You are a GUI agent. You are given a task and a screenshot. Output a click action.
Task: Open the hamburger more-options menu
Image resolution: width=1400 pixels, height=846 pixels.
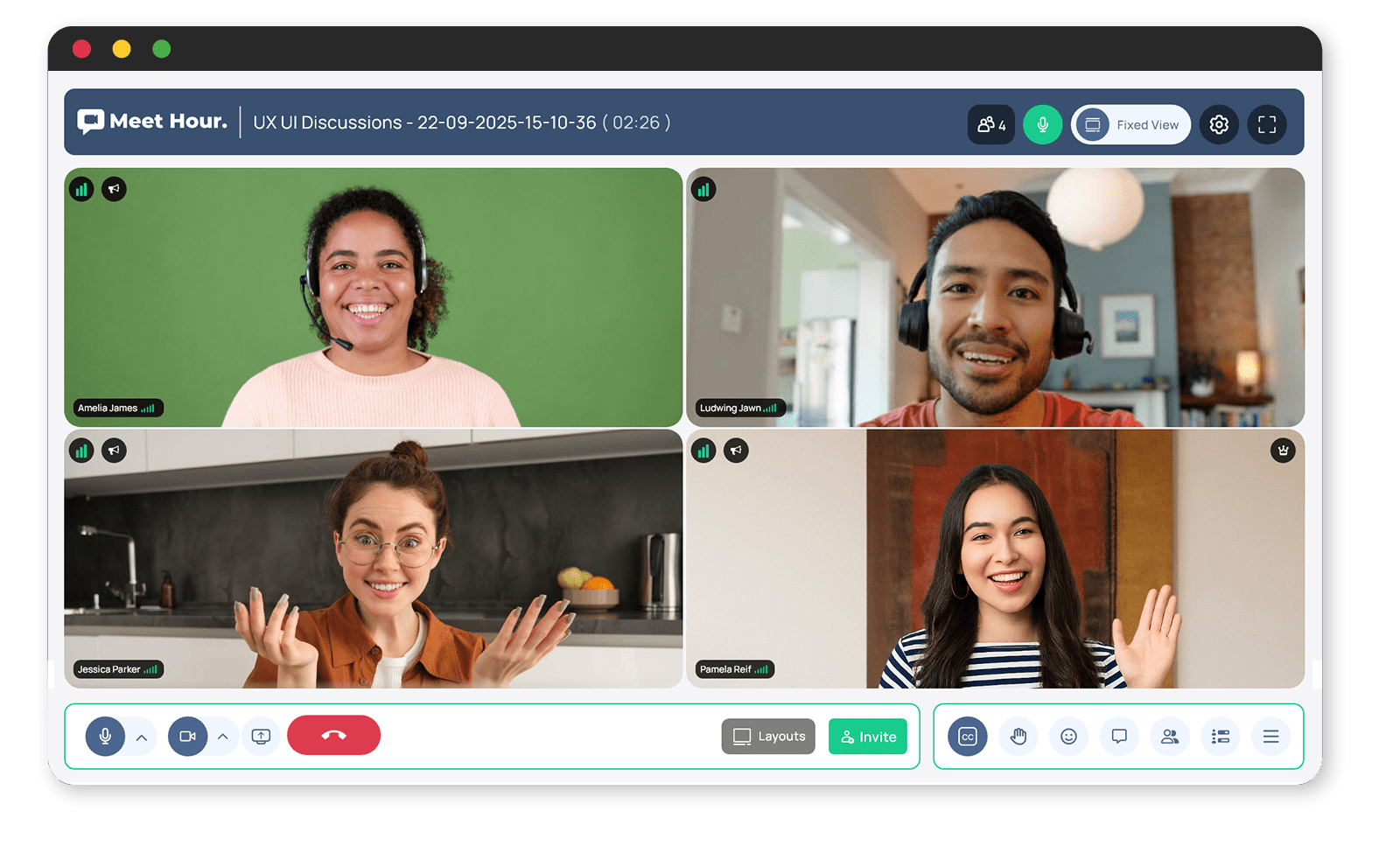1270,737
